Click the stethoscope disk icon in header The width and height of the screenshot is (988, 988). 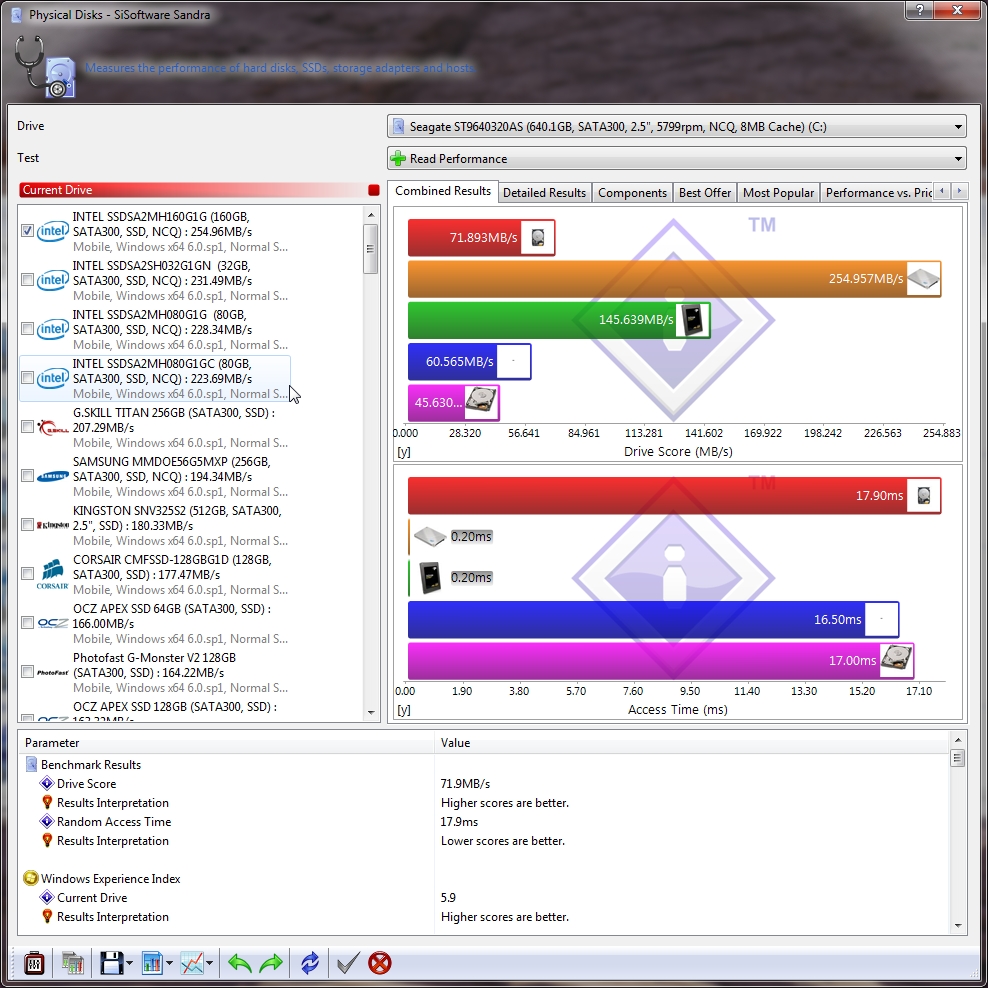pyautogui.click(x=44, y=67)
